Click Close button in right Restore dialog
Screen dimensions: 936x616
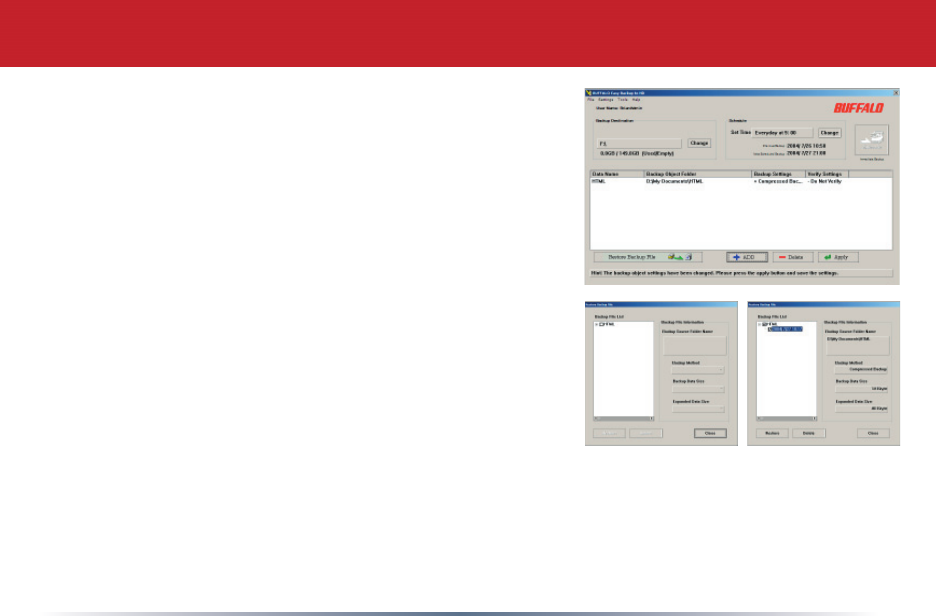(x=873, y=433)
